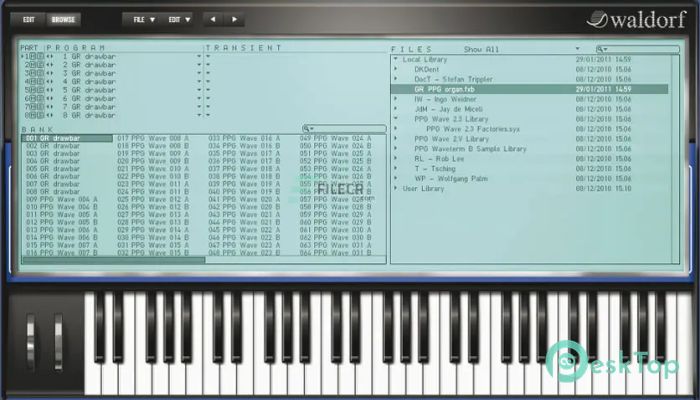Toggle the S button for part 2
Image resolution: width=700 pixels, height=400 pixels.
coord(41,65)
